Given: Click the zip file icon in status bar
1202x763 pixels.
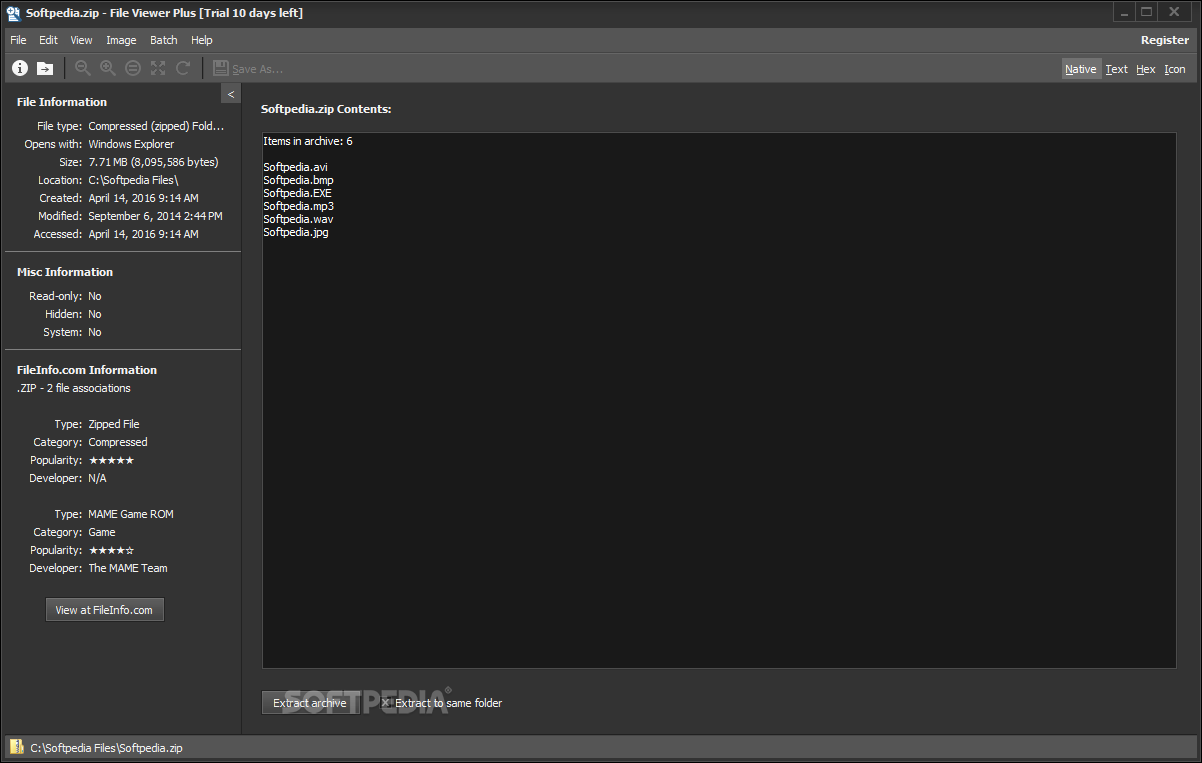Looking at the screenshot, I should (x=17, y=747).
